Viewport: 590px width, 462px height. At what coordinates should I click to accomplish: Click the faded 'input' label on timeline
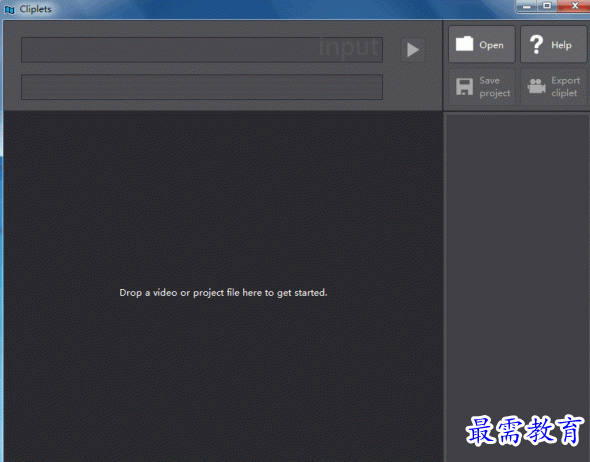pyautogui.click(x=349, y=48)
